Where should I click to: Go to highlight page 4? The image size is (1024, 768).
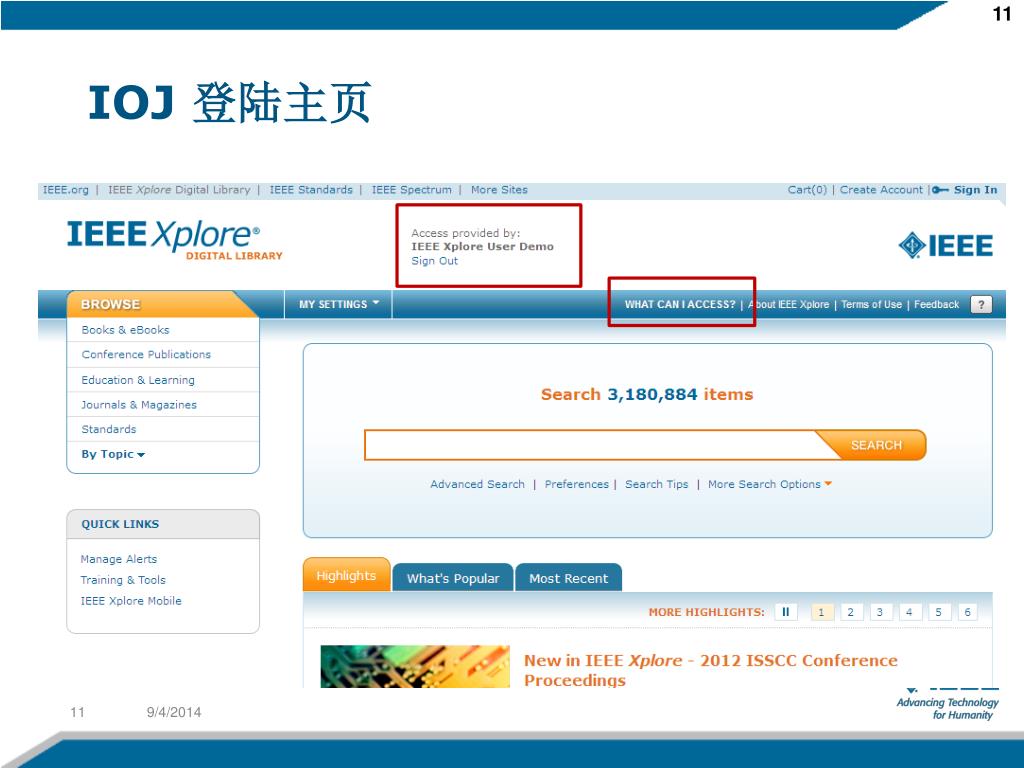point(909,612)
